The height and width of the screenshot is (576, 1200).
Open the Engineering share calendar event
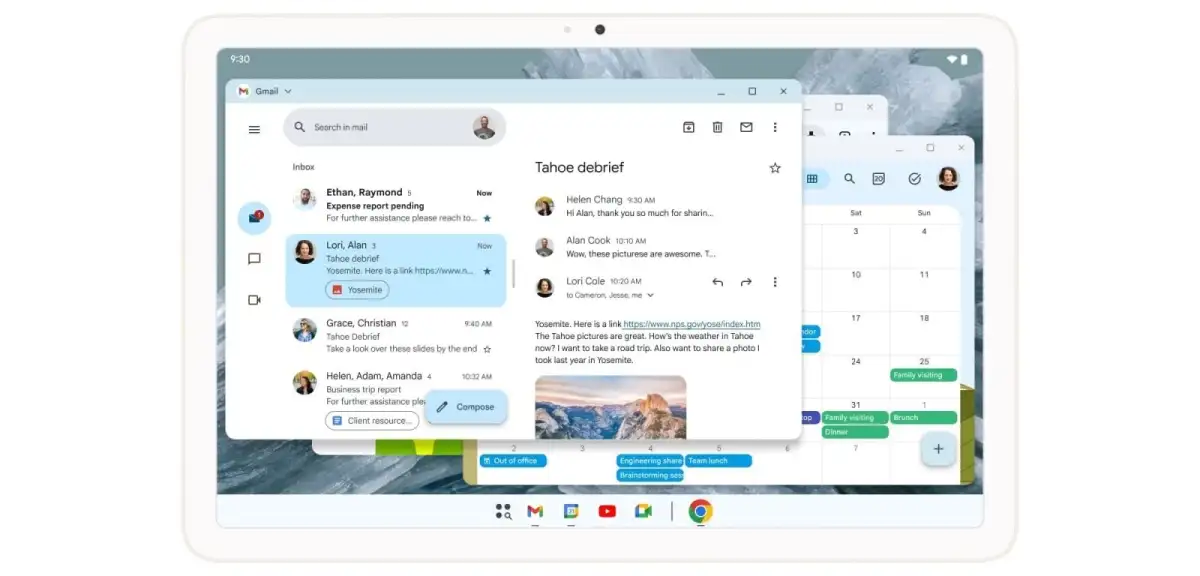tap(650, 461)
